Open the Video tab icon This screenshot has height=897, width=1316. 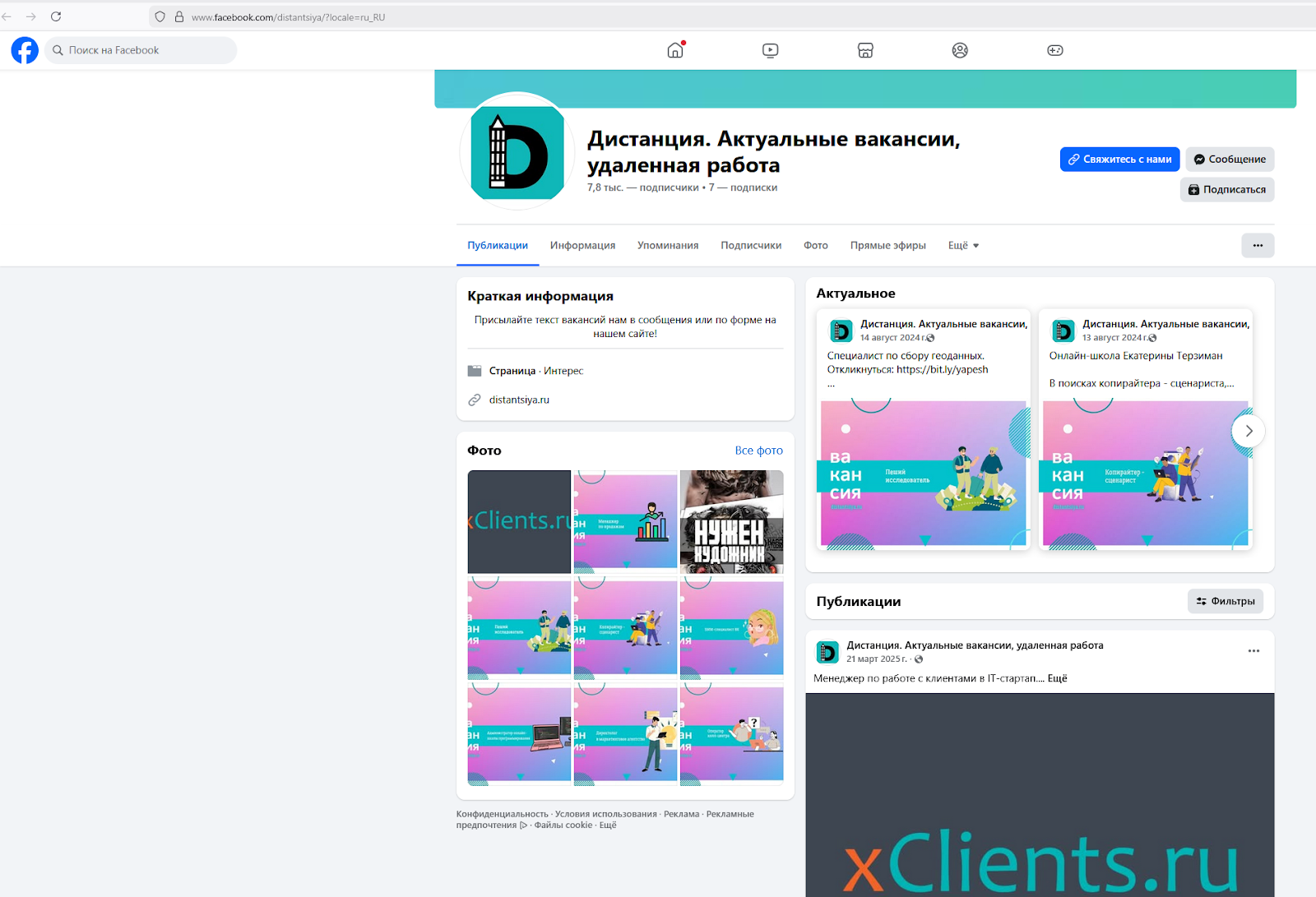coord(770,50)
